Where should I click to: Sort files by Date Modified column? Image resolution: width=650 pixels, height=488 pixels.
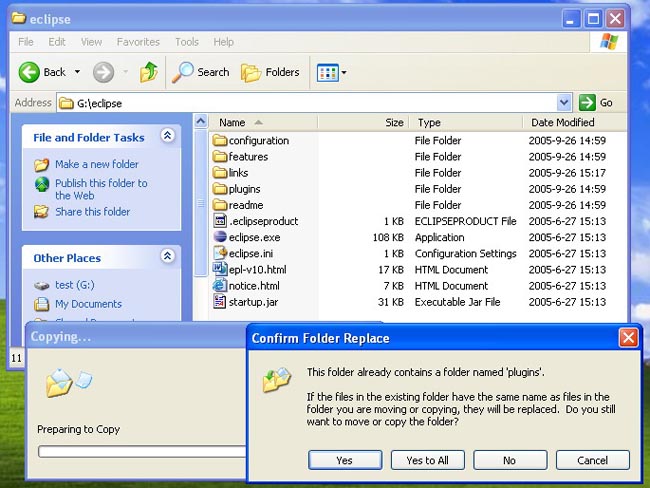click(x=562, y=122)
